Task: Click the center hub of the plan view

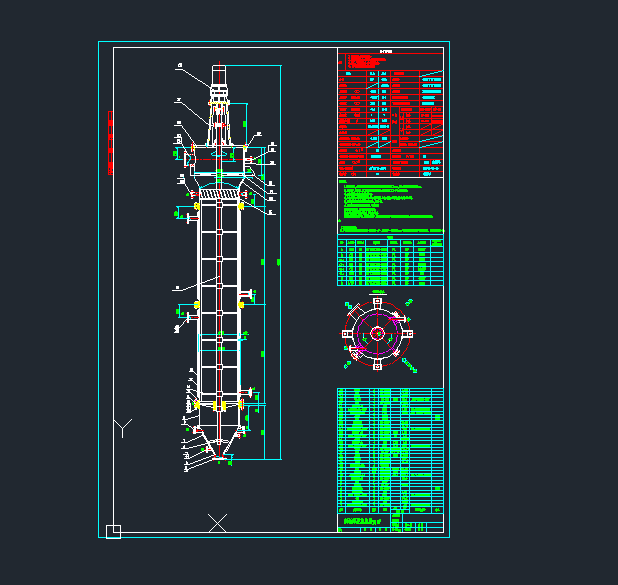Action: 378,334
